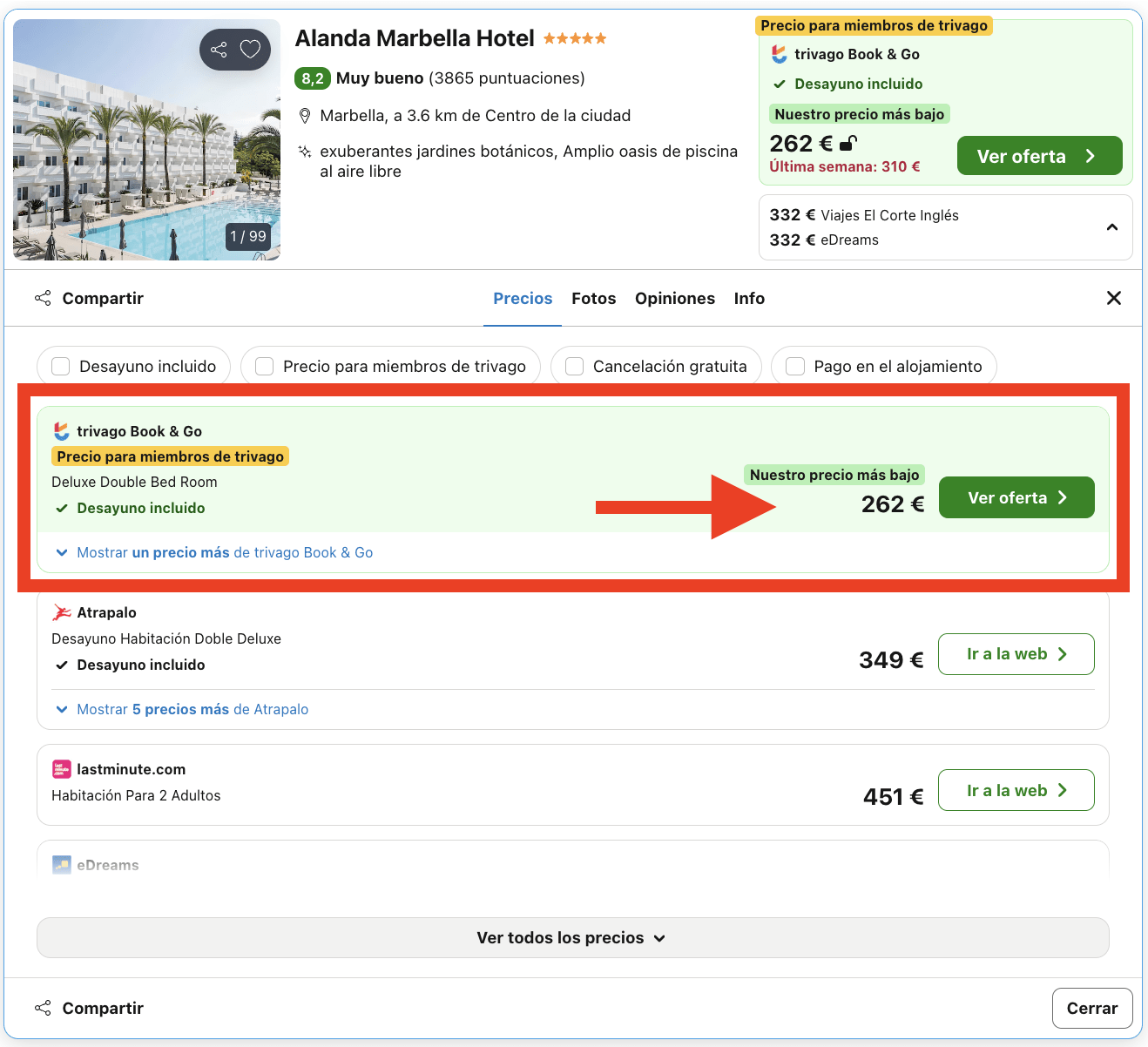The image size is (1148, 1047).
Task: Check the Cancelación gratuita filter
Action: point(574,366)
